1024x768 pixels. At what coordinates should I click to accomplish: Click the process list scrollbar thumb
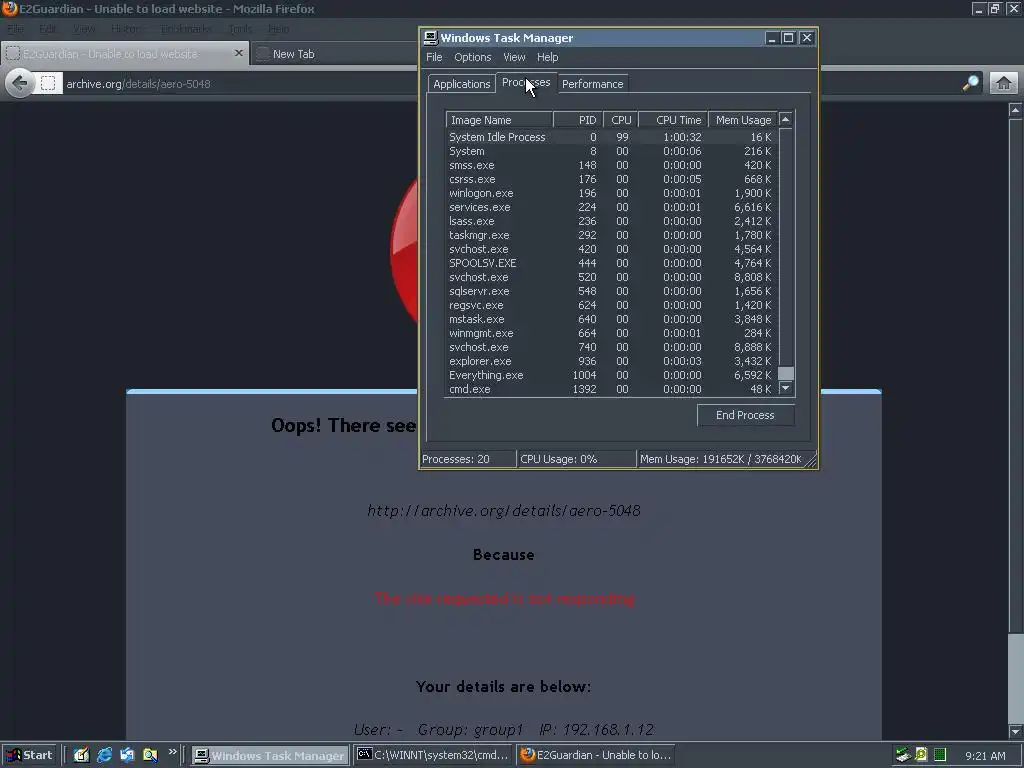786,373
